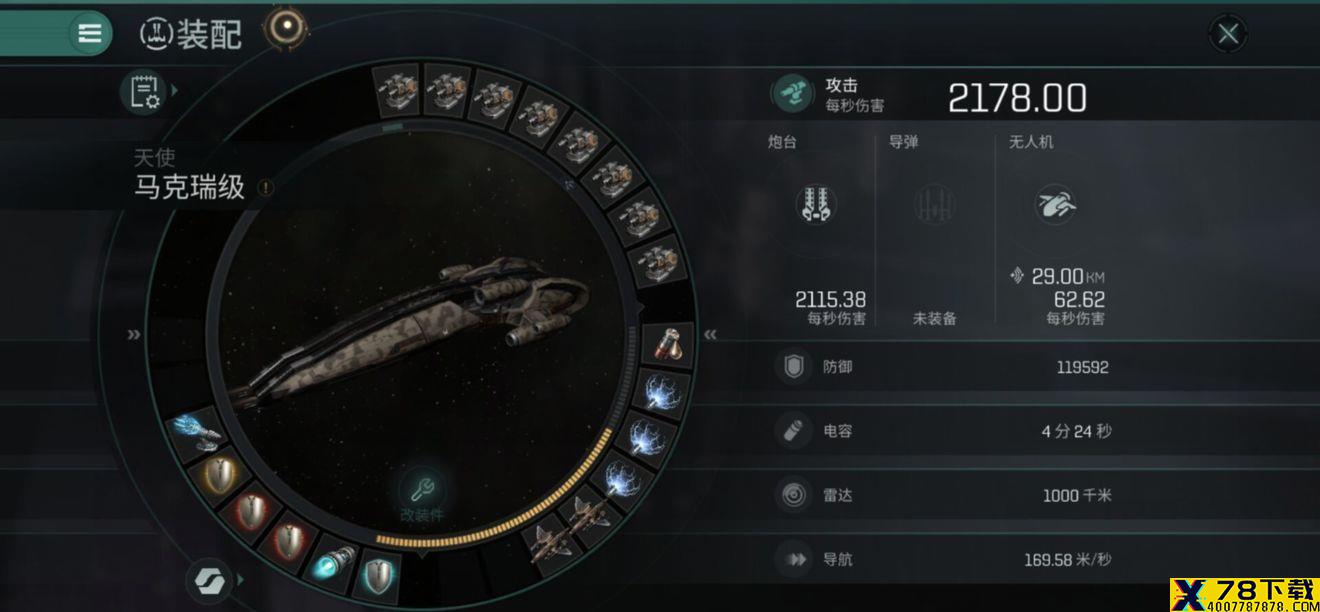Click the warning info icon beside 马克瑞级

click(x=265, y=187)
